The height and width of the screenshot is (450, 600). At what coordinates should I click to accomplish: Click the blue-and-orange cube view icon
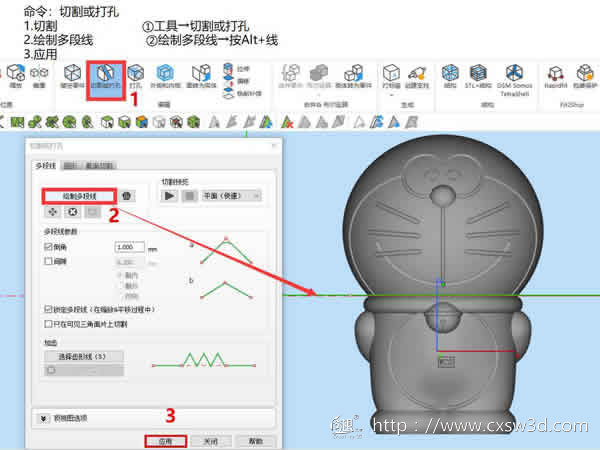tap(142, 122)
